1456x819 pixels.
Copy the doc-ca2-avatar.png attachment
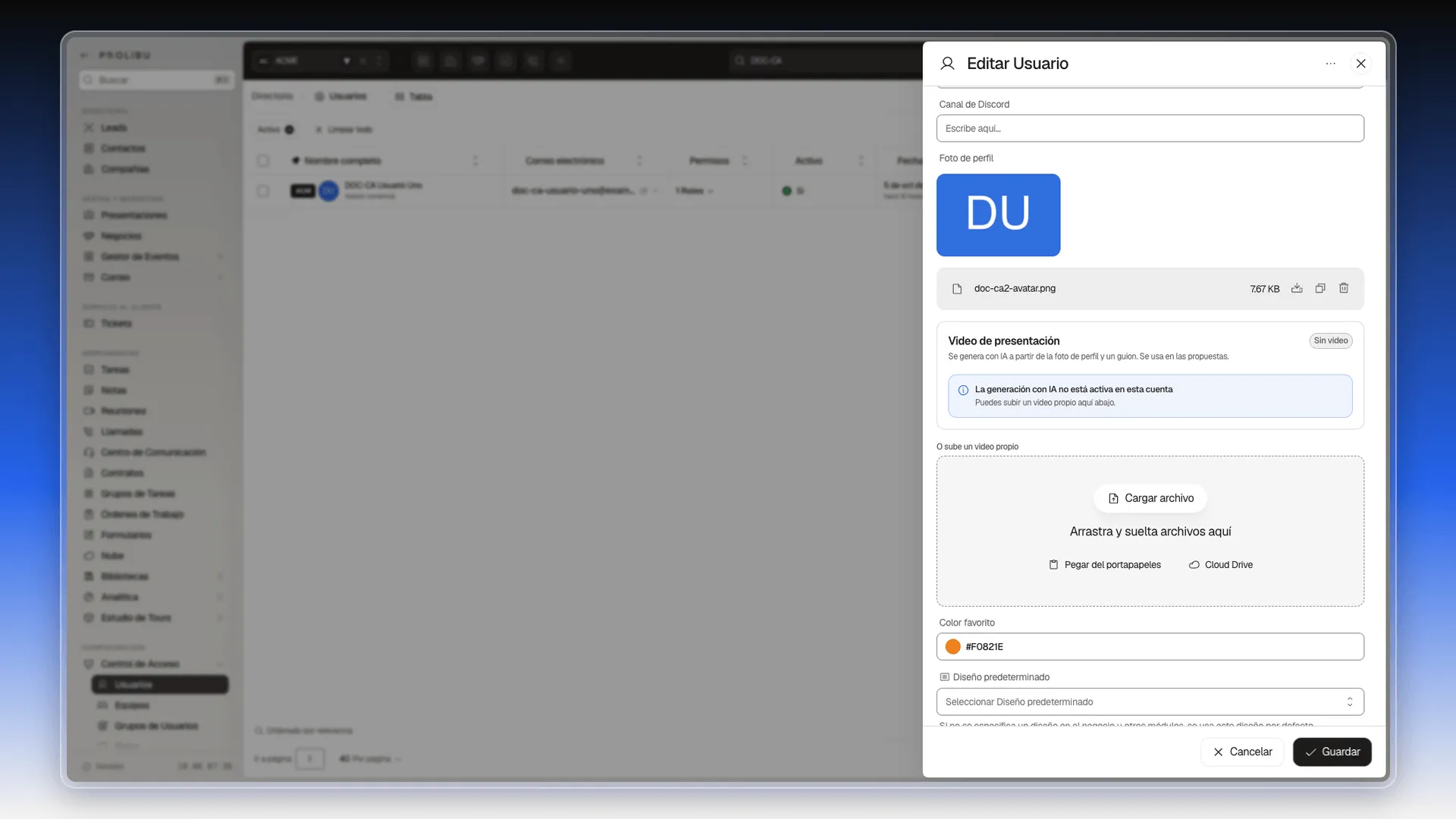tap(1320, 288)
